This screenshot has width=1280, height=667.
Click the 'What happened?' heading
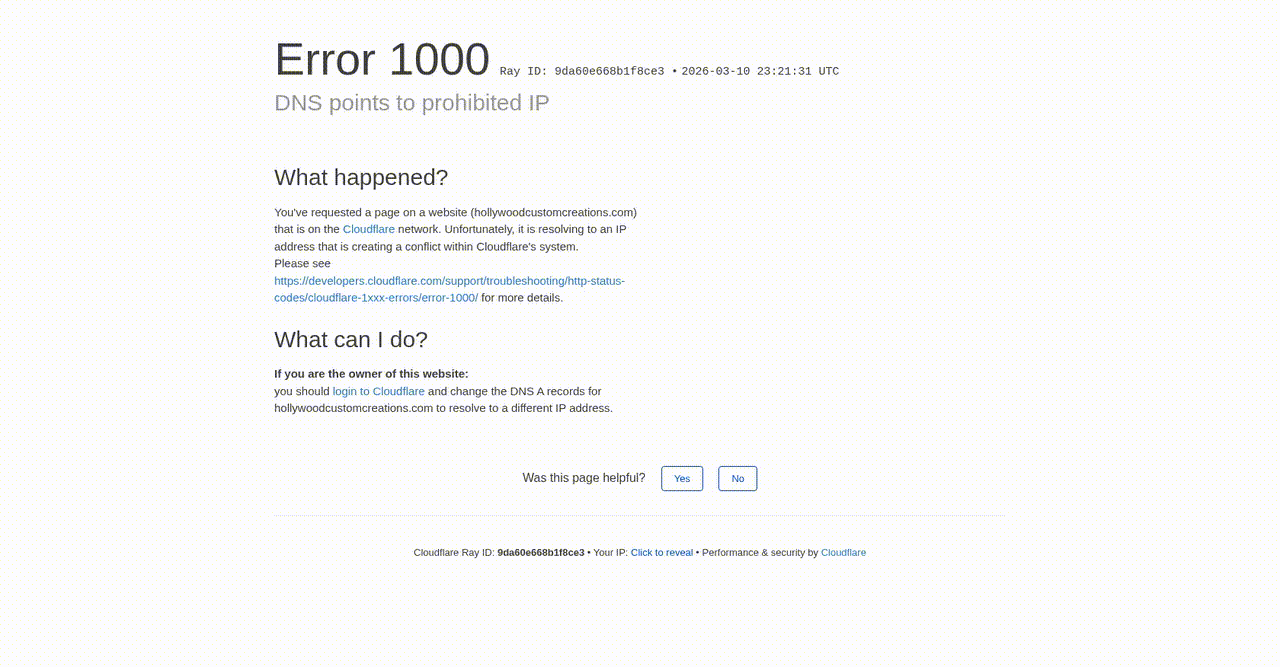tap(361, 178)
